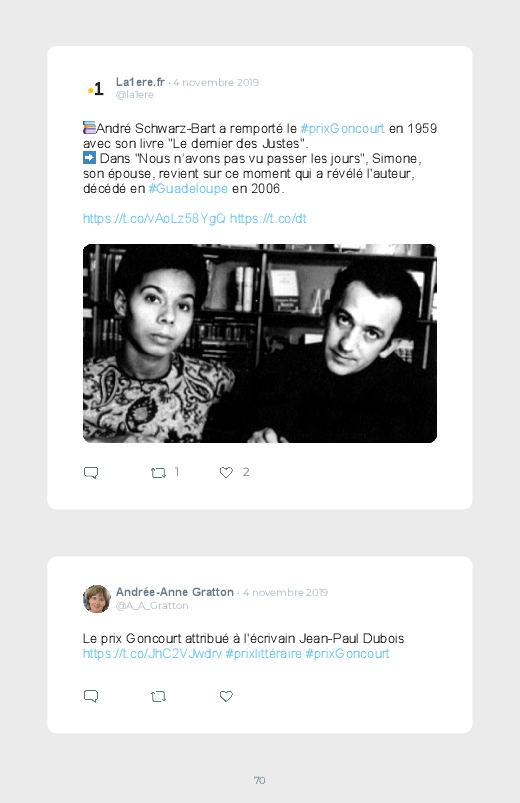520x803 pixels.
Task: Open the #prixGoncourt hashtag in first tweet
Action: (342, 129)
